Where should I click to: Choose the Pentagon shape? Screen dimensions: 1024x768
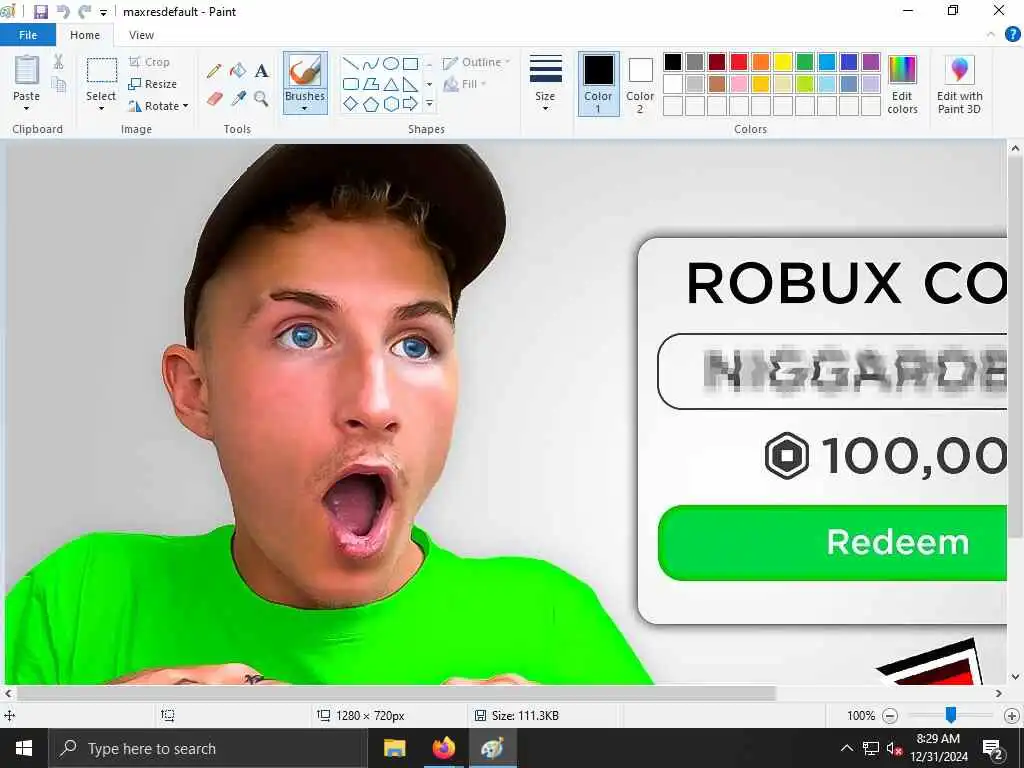point(370,104)
